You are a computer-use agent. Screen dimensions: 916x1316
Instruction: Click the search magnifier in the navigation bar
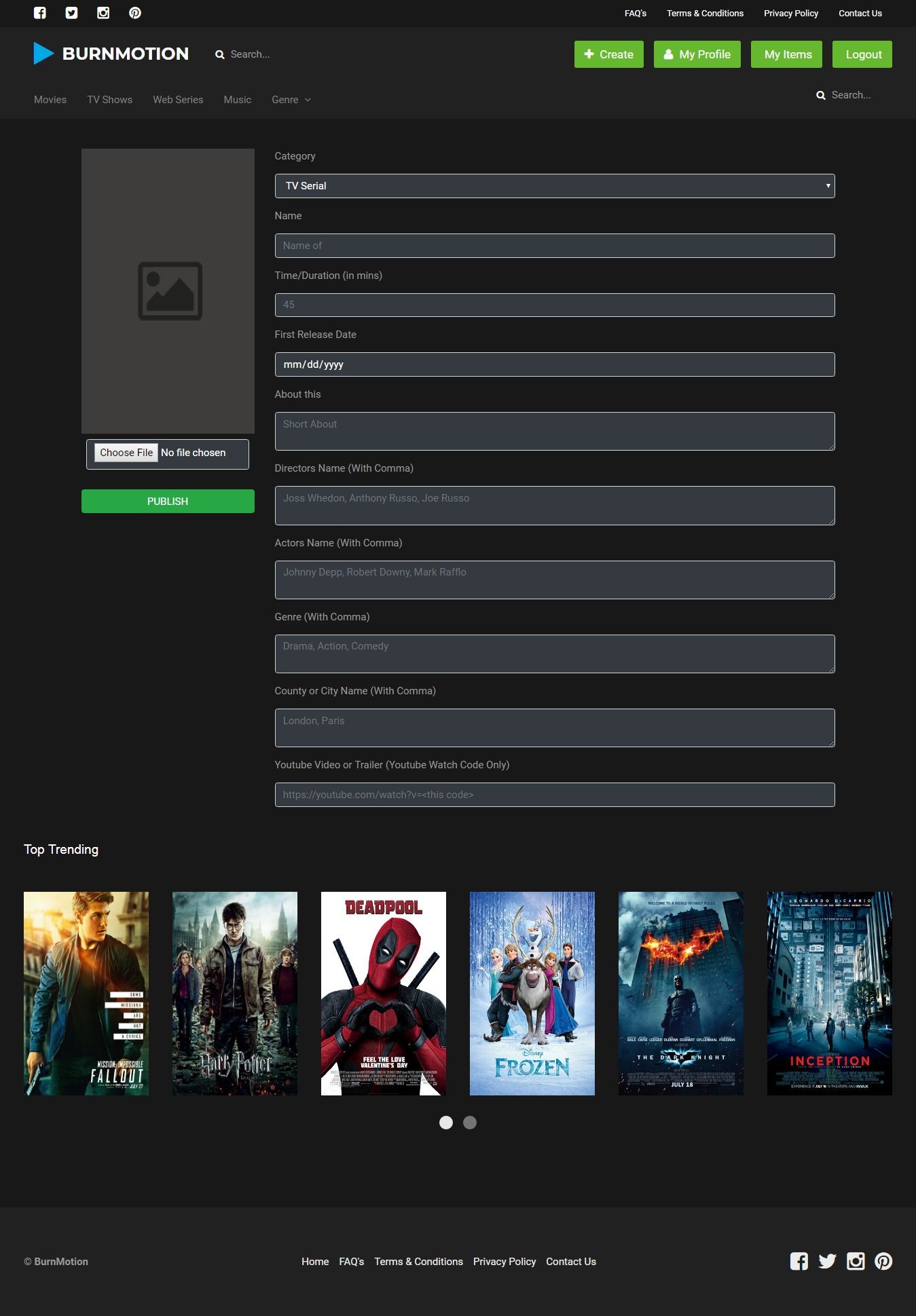click(x=821, y=96)
